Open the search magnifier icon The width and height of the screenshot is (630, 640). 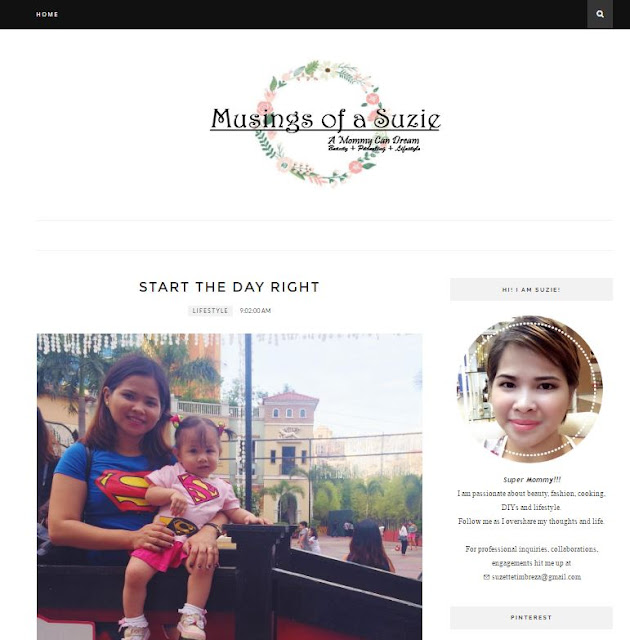click(x=600, y=14)
